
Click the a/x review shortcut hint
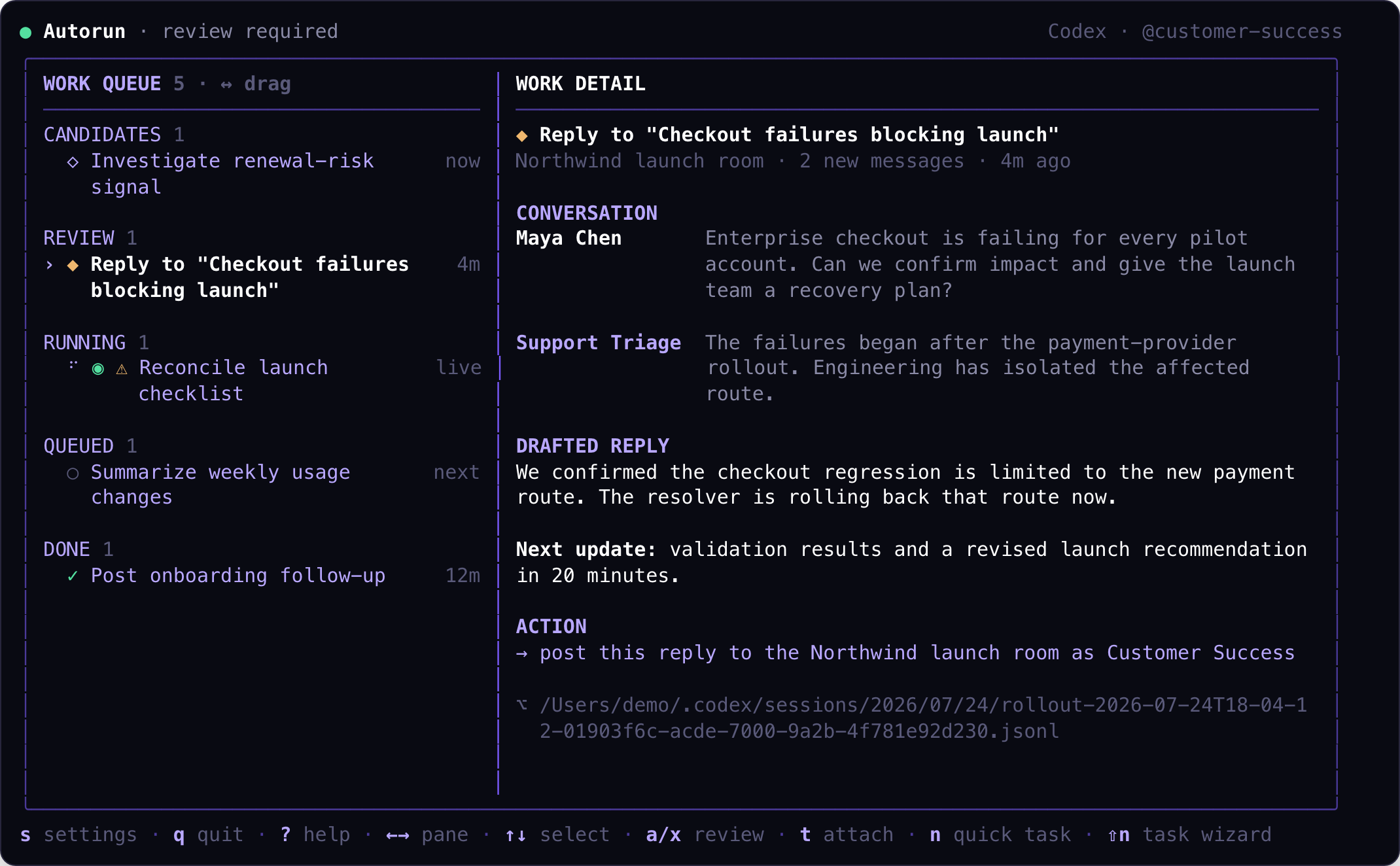(705, 835)
